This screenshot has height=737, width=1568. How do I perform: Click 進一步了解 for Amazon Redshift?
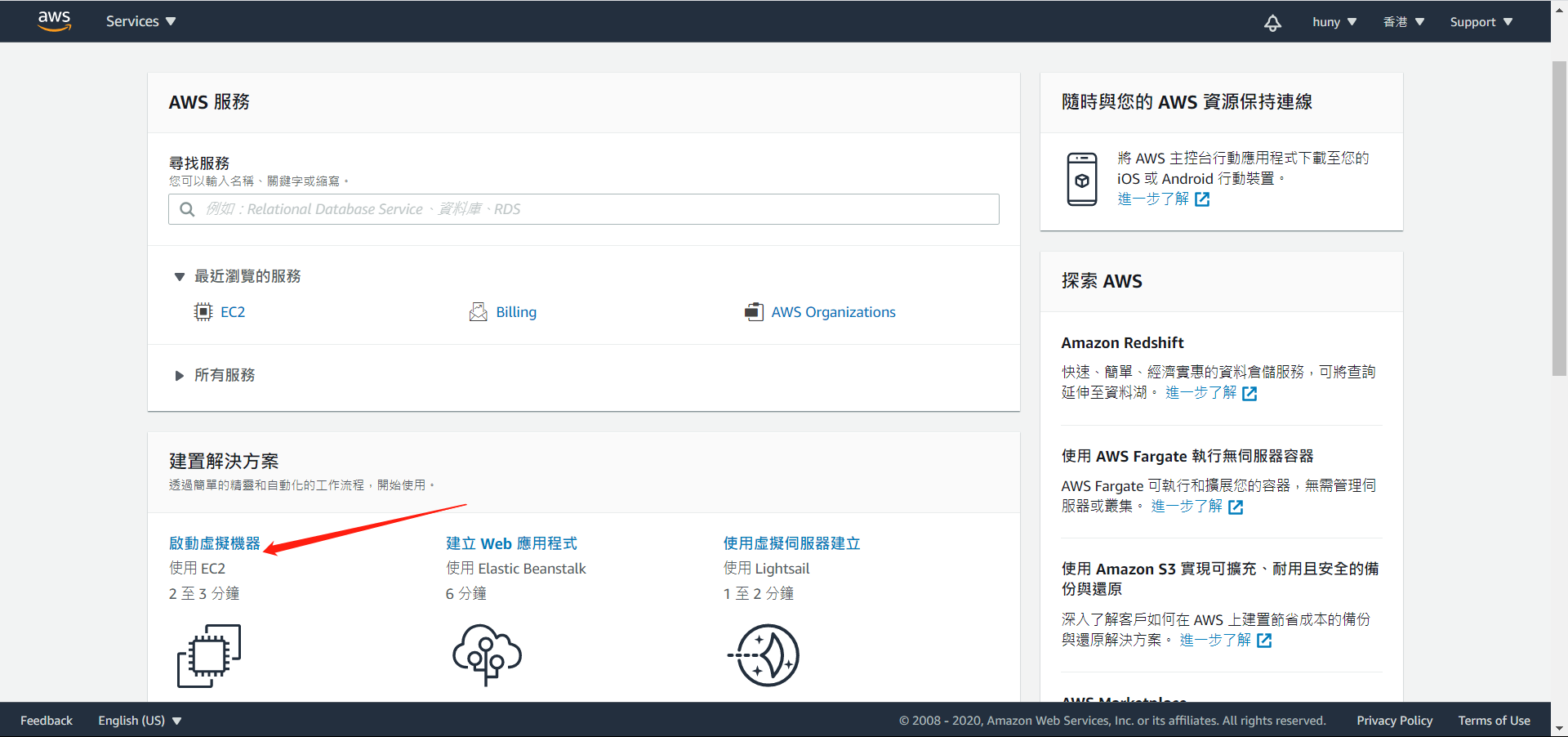click(1200, 393)
